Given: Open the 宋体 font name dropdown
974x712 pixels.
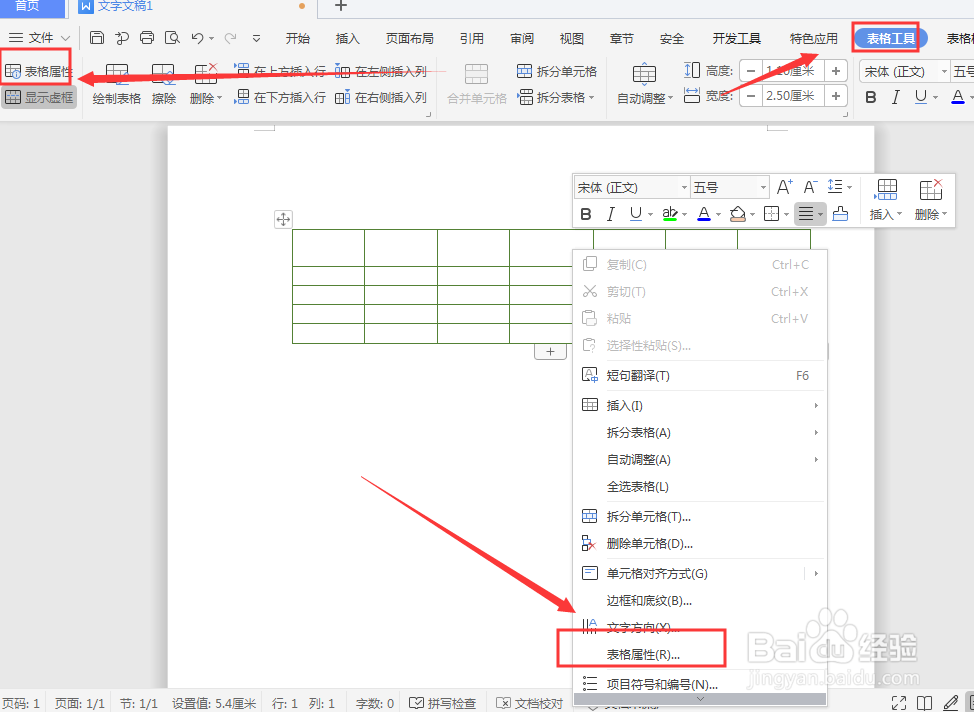Looking at the screenshot, I should click(x=630, y=187).
